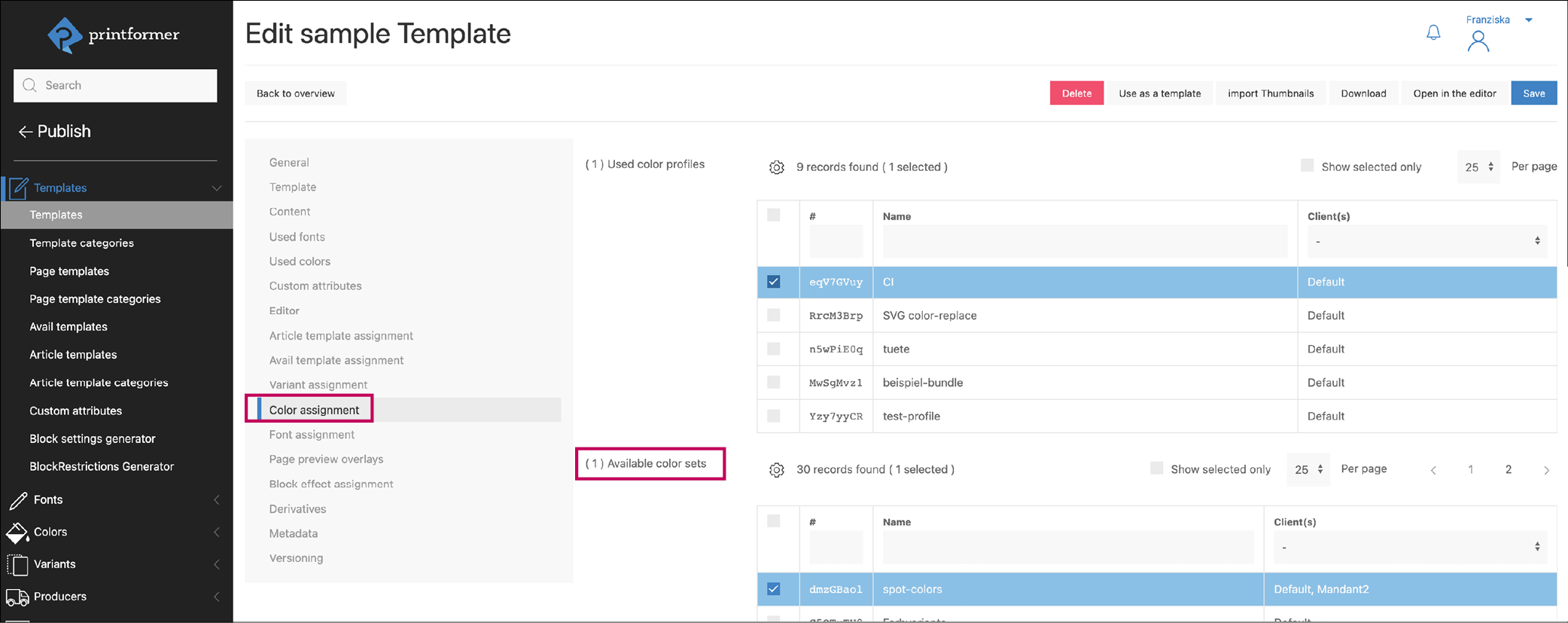Open the Font assignment section
The width and height of the screenshot is (1568, 623).
tap(312, 435)
